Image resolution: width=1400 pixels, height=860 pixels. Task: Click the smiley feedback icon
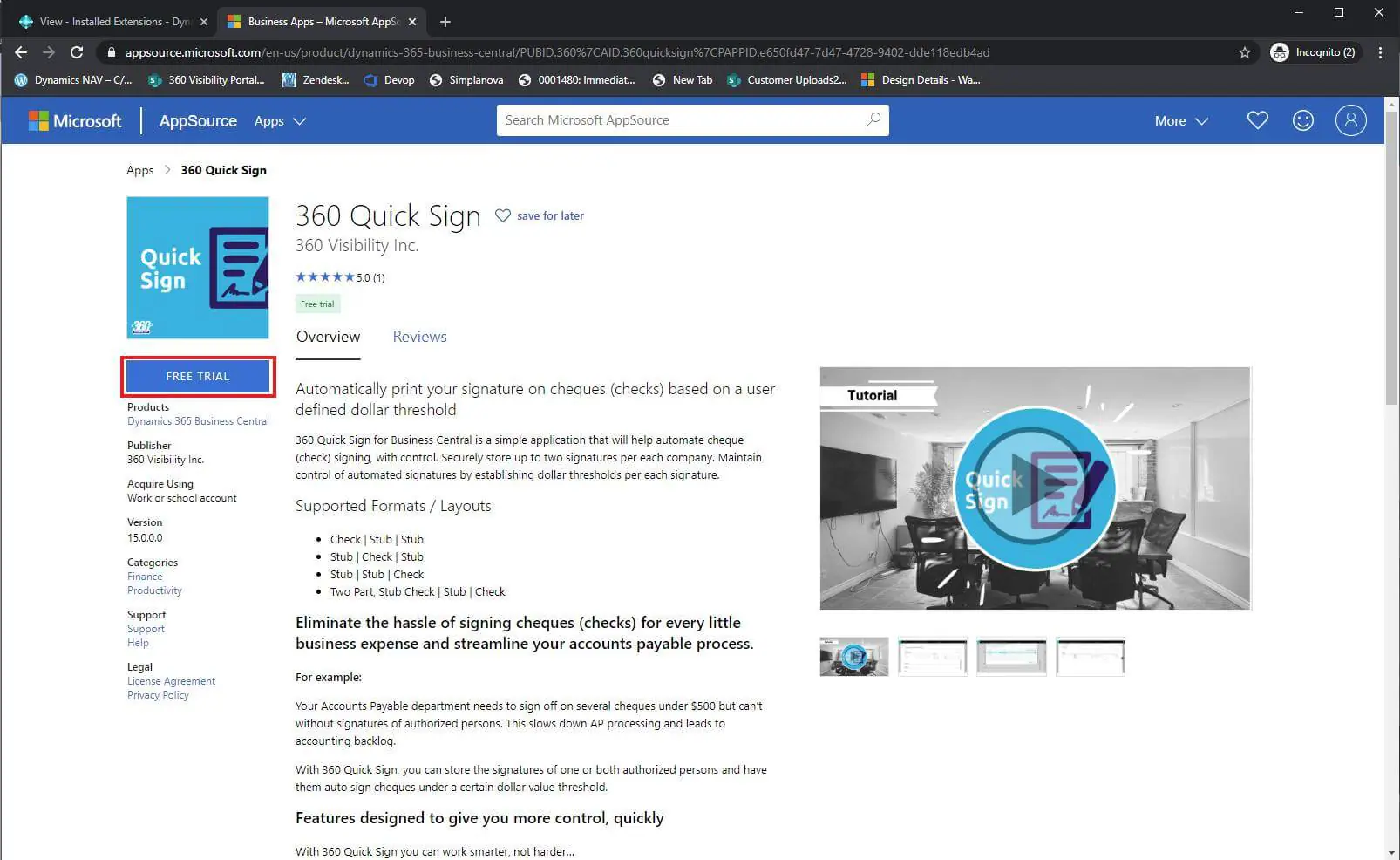[1303, 120]
